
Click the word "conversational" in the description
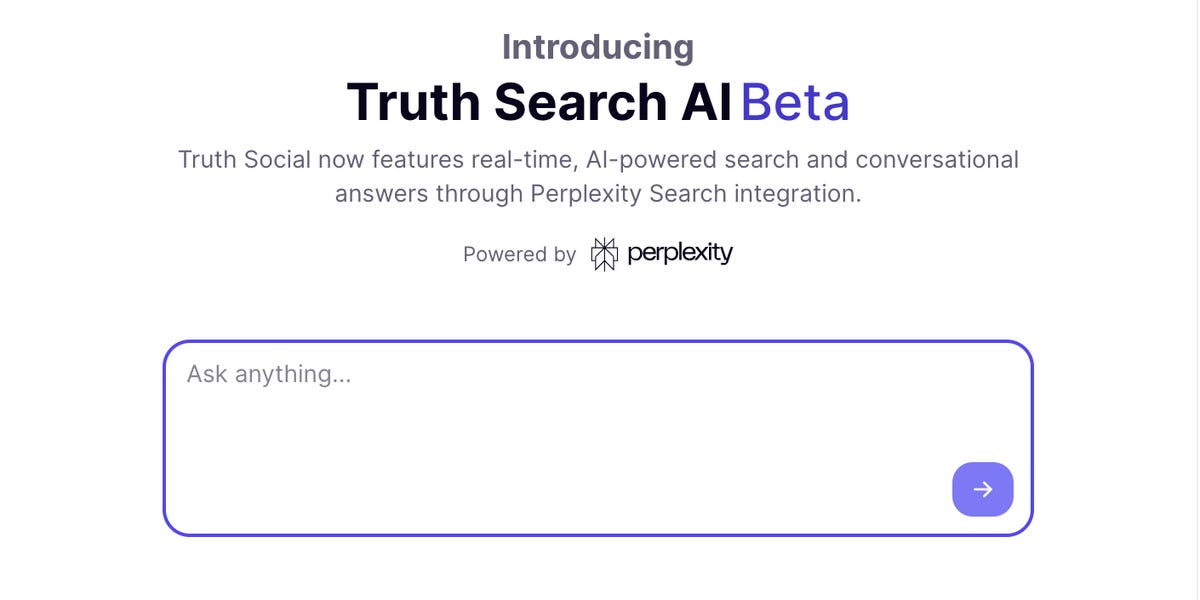[937, 160]
